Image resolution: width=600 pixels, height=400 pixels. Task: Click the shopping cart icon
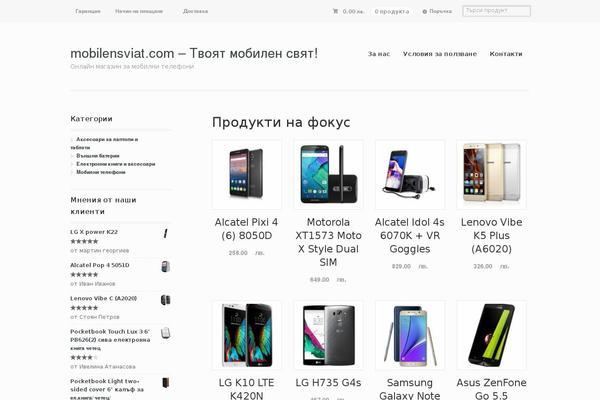pos(335,11)
